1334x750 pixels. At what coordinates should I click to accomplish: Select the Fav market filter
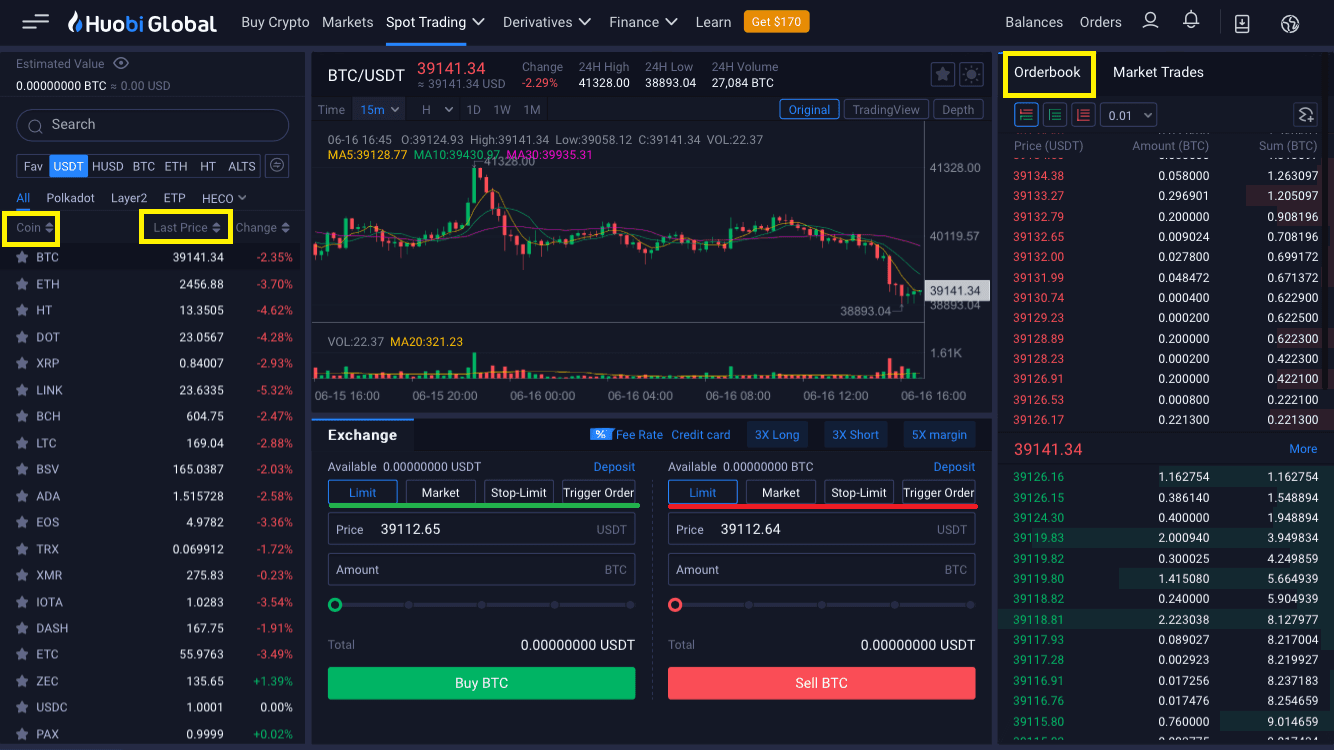coord(33,166)
